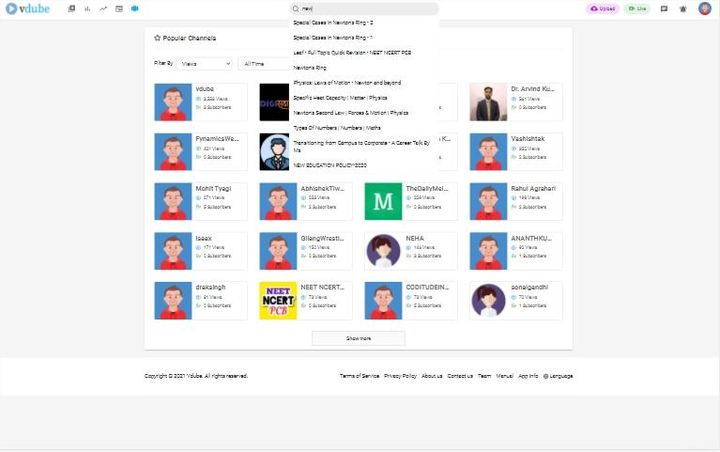Click the Upload button
720x452 pixels.
pos(603,9)
